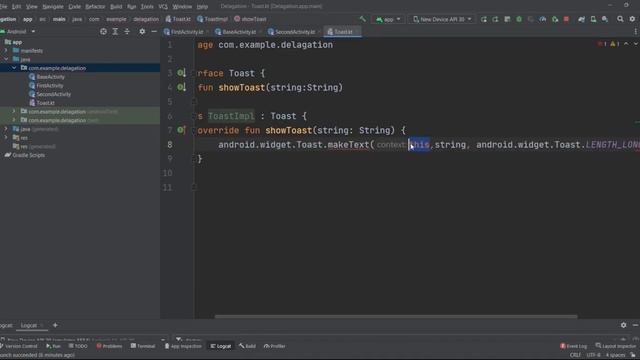640x360 pixels.
Task: Click Collapse All in Project panel
Action: pyautogui.click(x=127, y=31)
